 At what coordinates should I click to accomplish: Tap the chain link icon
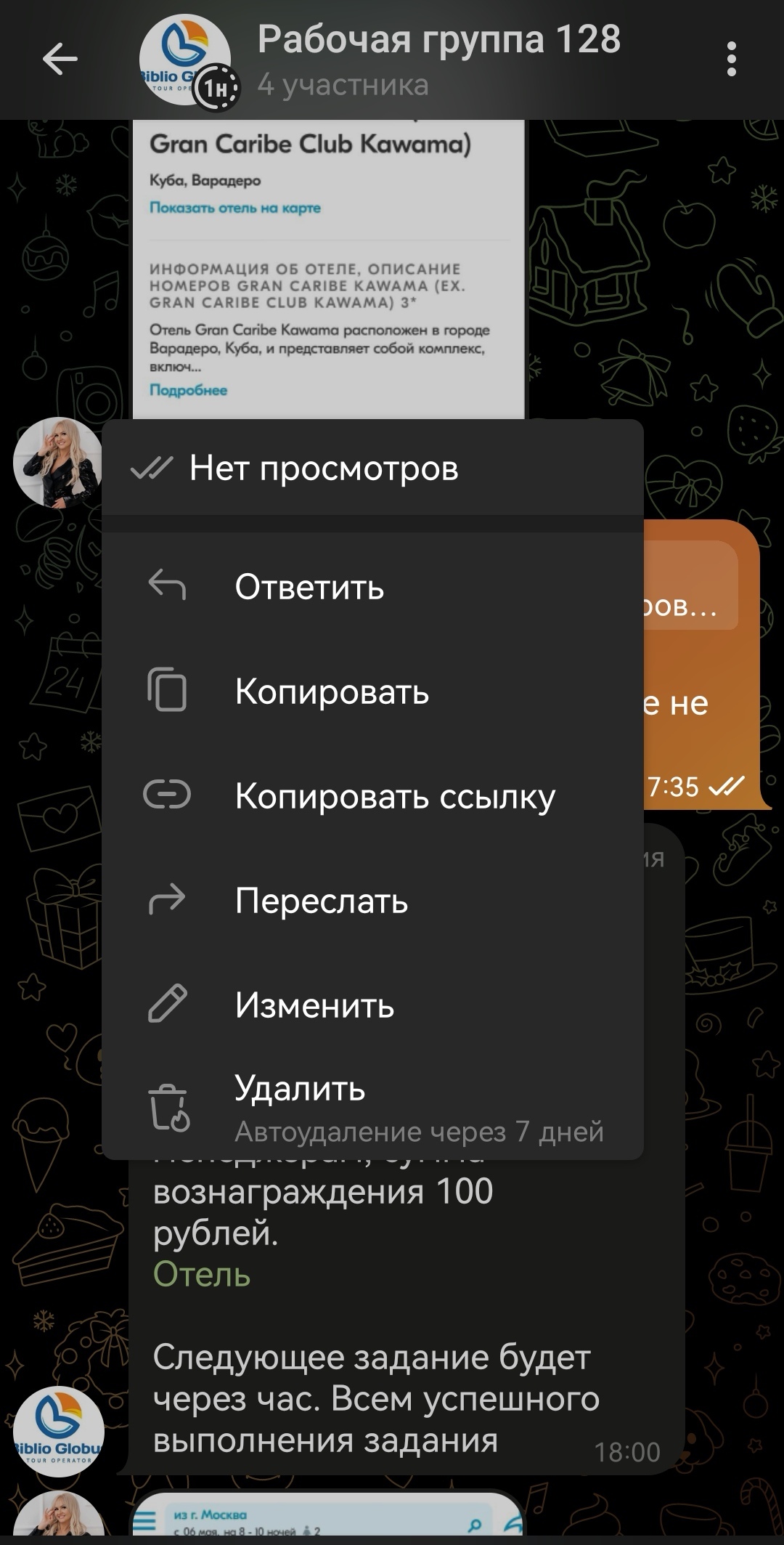click(167, 795)
